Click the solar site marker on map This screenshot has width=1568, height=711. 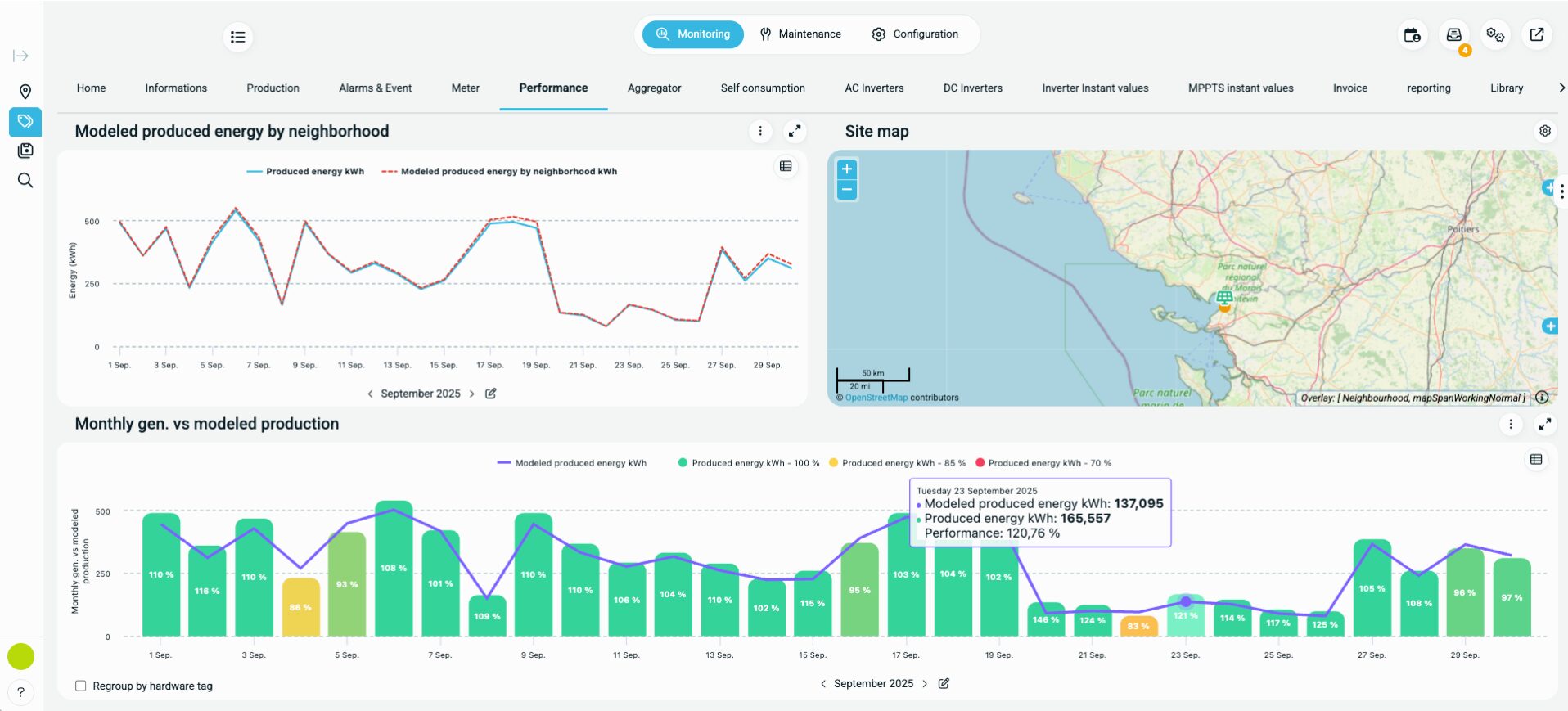coord(1223,299)
